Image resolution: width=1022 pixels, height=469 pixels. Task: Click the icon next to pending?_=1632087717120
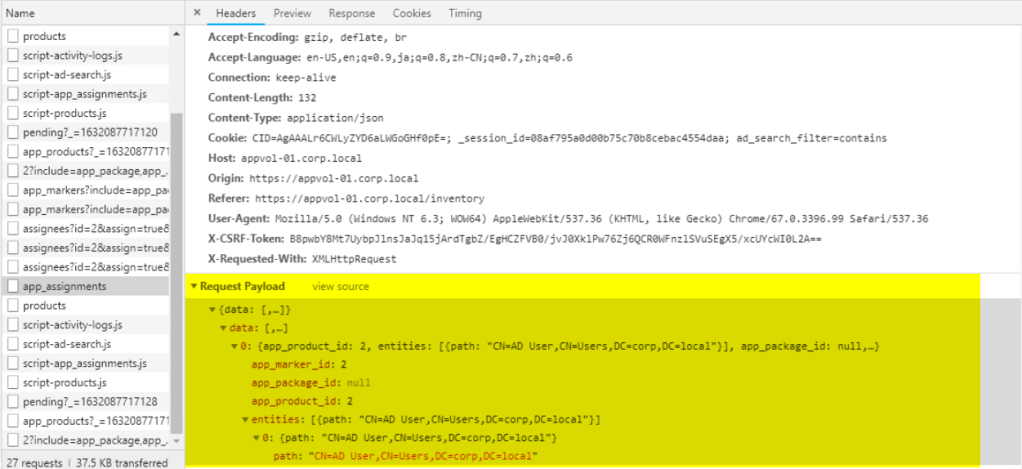coord(13,132)
